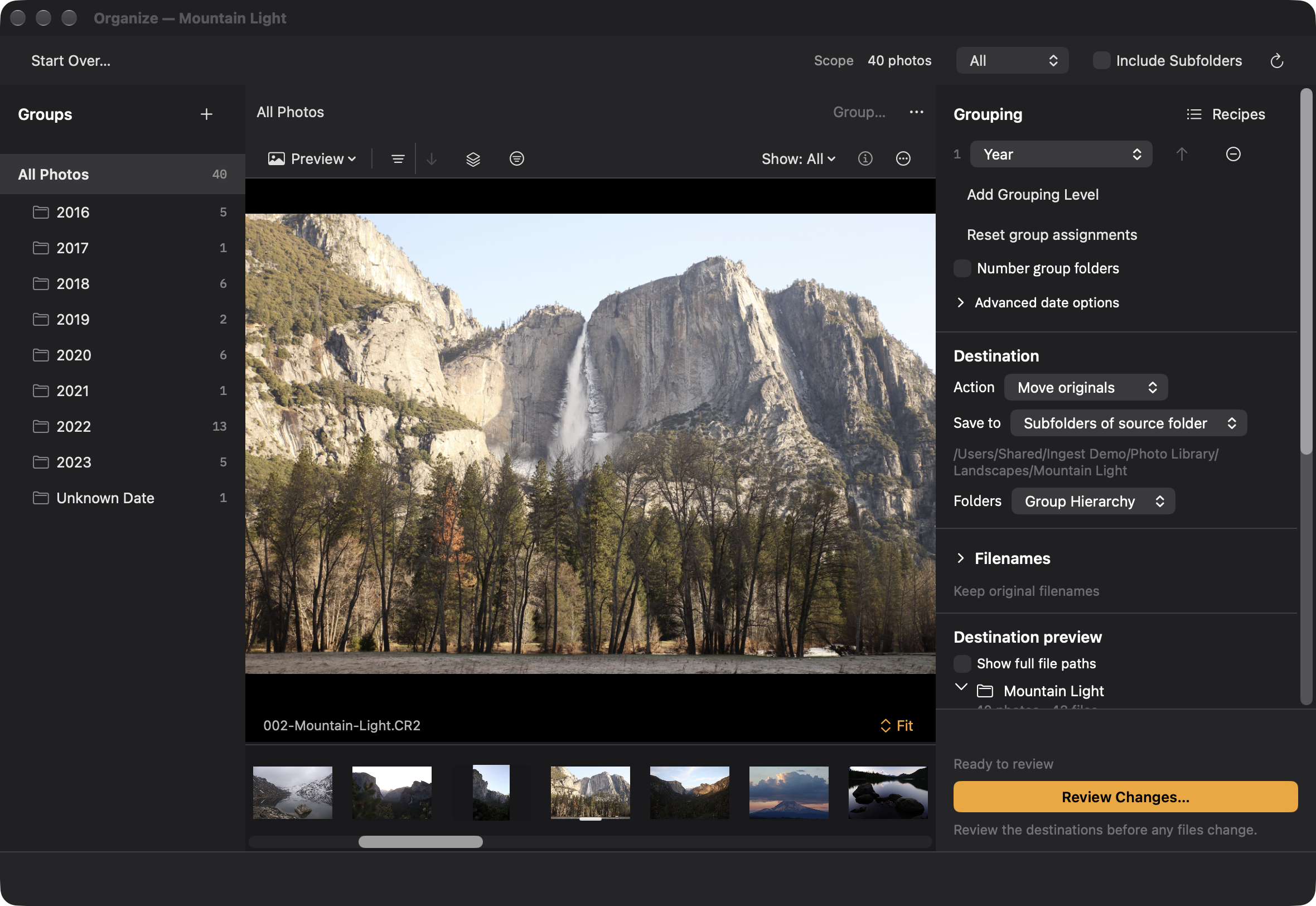Select the Unknown Date folder group
The width and height of the screenshot is (1316, 906).
123,498
